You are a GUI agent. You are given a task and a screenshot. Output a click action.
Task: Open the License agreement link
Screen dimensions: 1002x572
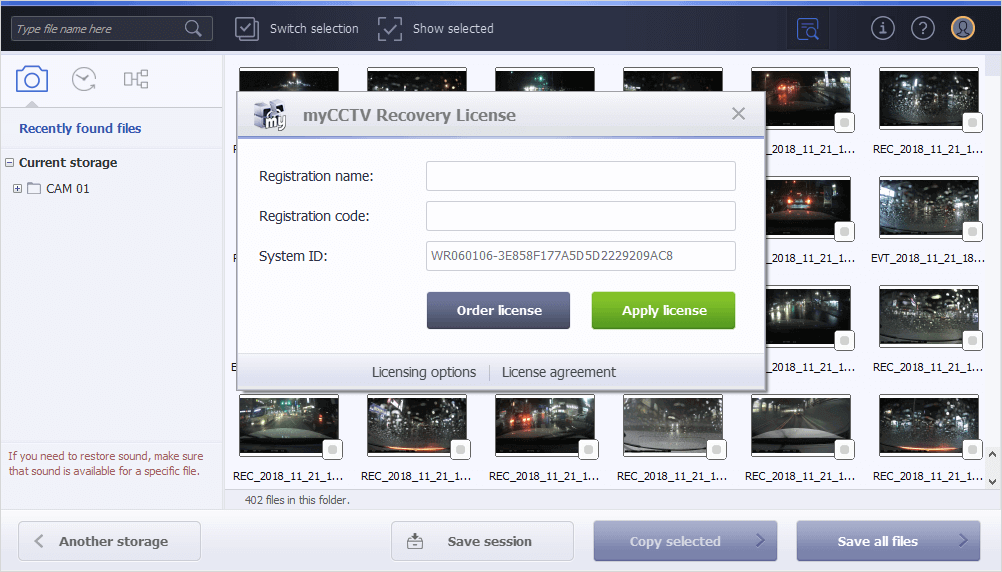(x=559, y=372)
